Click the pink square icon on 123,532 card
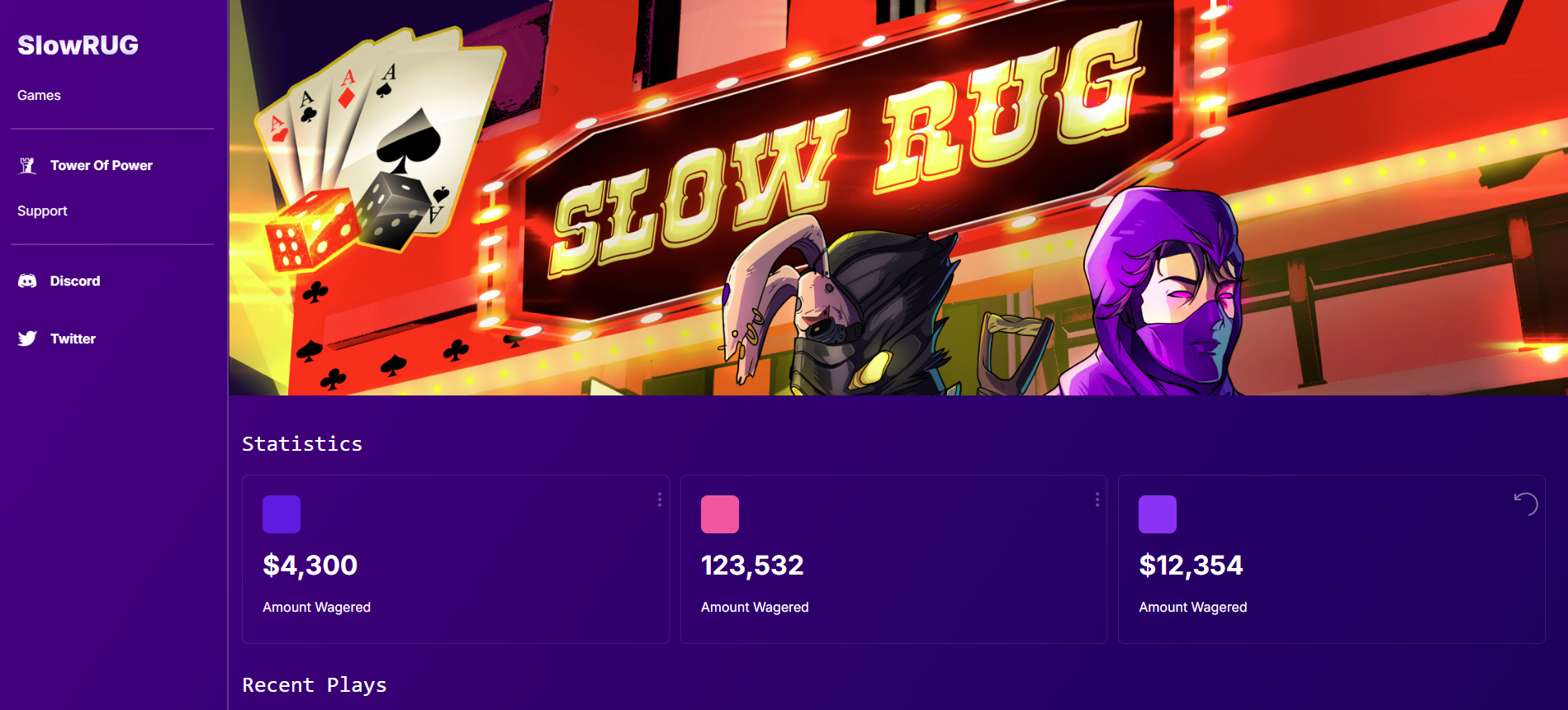This screenshot has width=1568, height=710. 720,514
